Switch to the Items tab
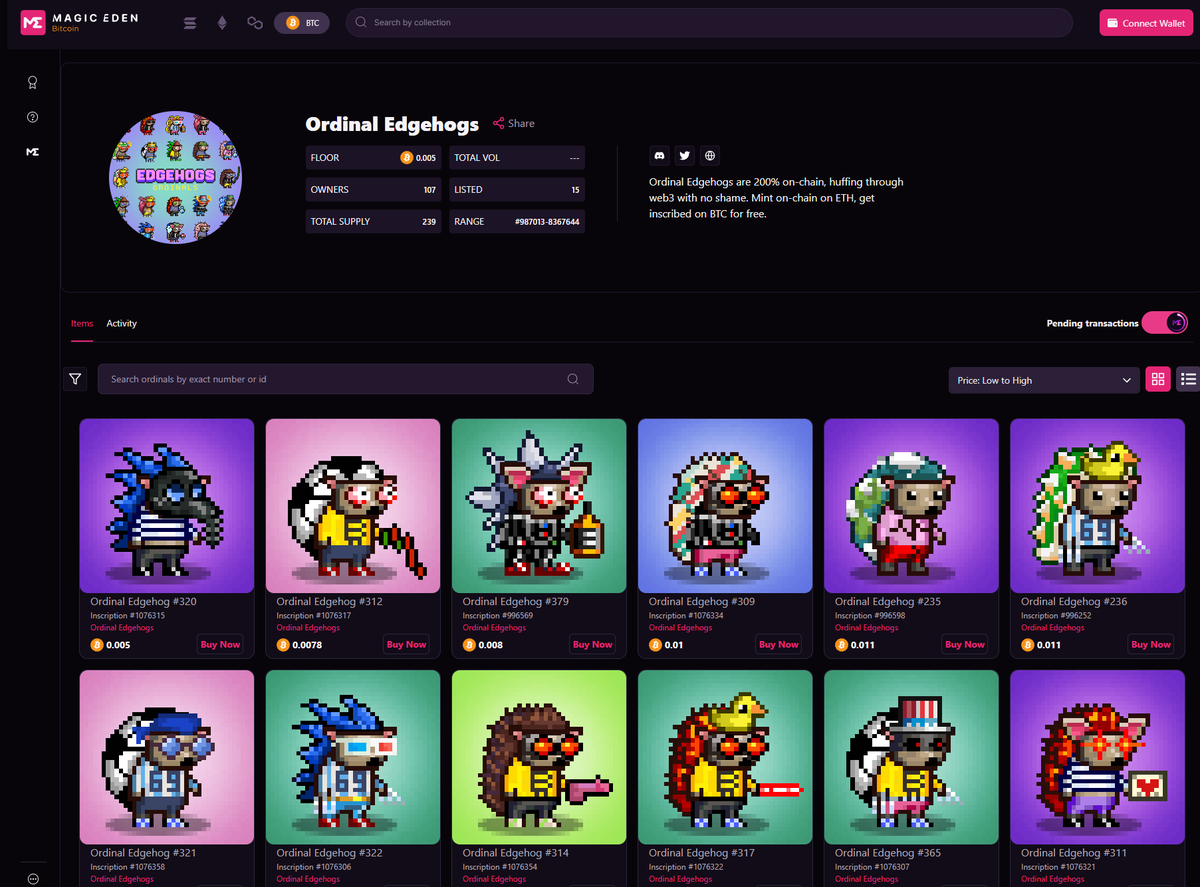Image resolution: width=1200 pixels, height=887 pixels. click(x=82, y=324)
